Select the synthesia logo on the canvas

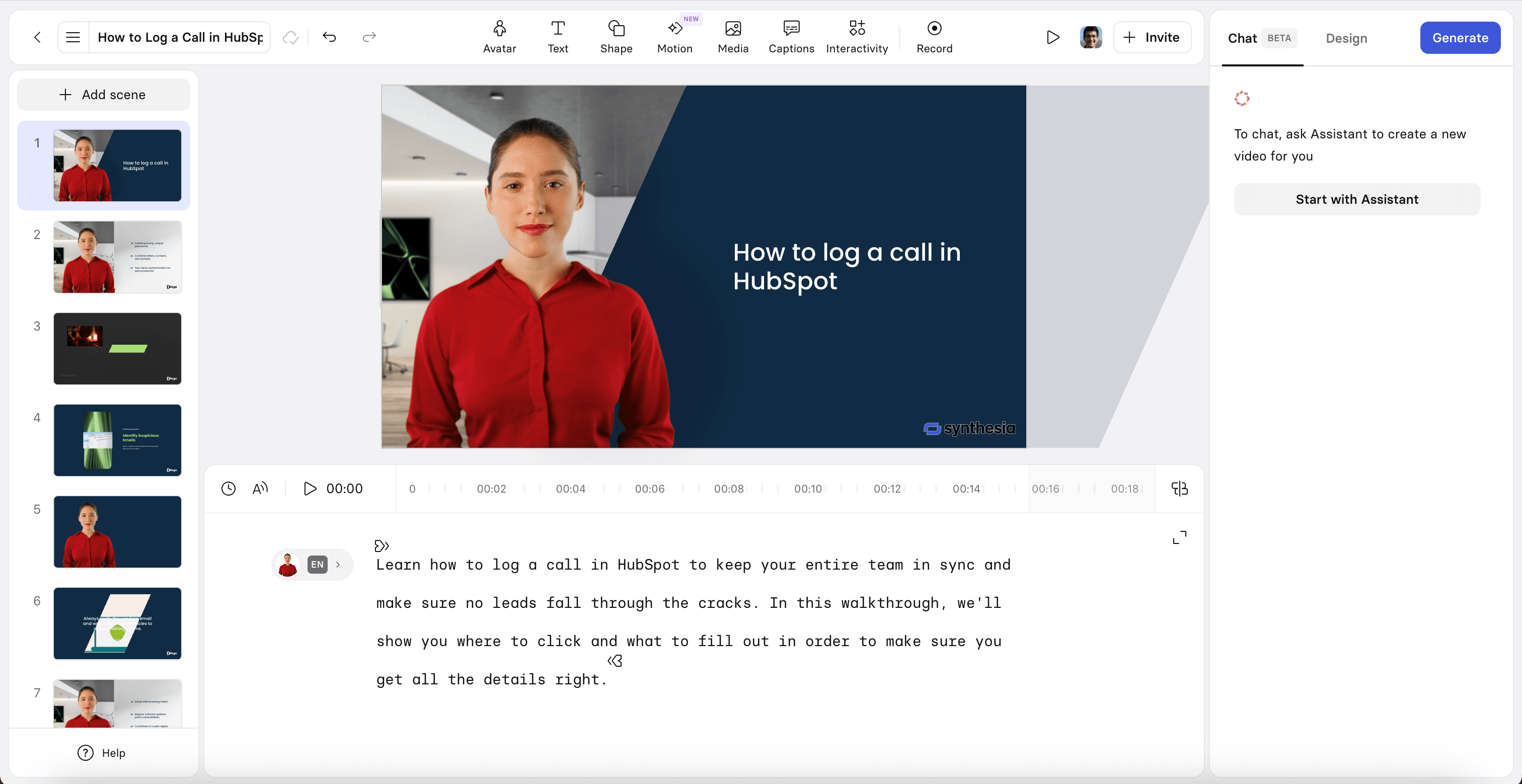click(x=969, y=428)
